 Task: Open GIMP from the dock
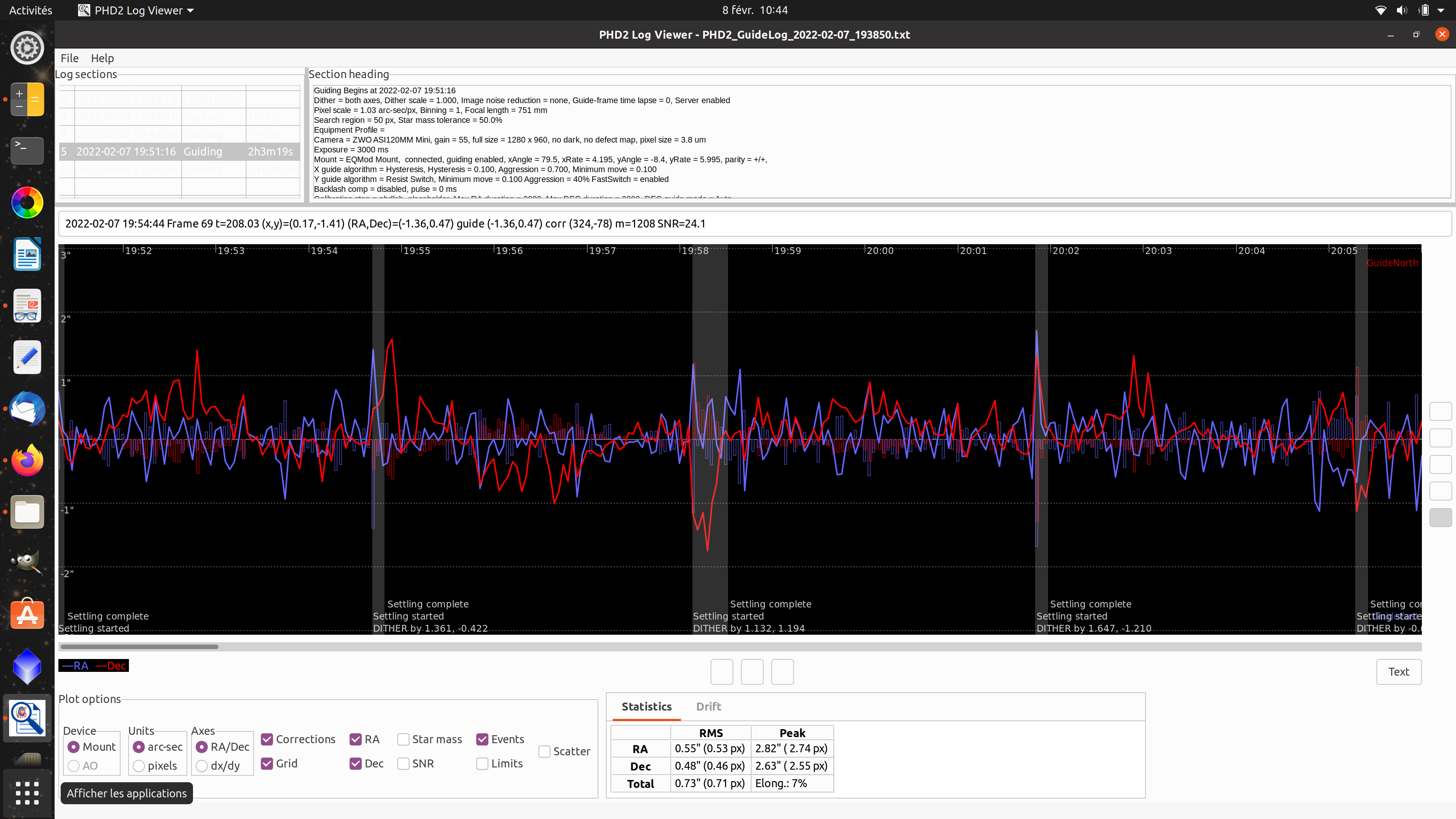pos(27,563)
